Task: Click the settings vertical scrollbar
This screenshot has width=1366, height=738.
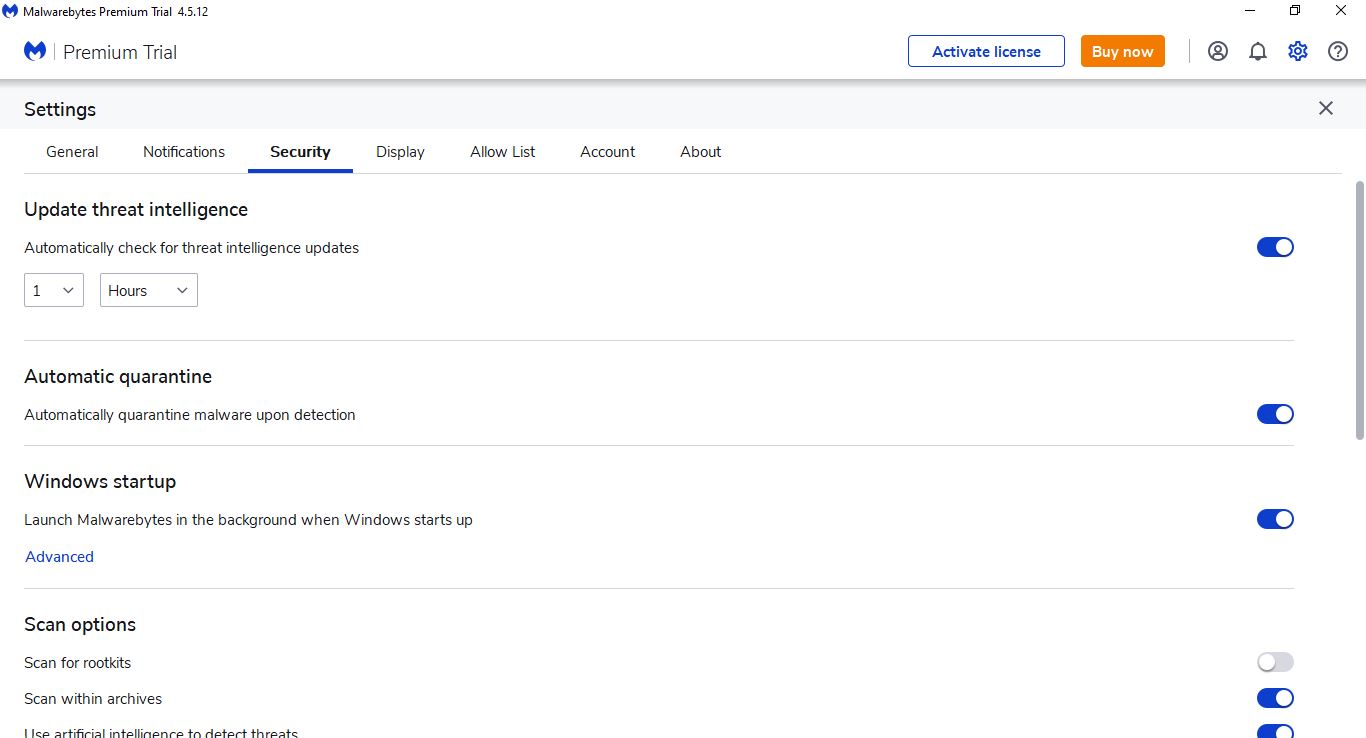Action: coord(1360,310)
